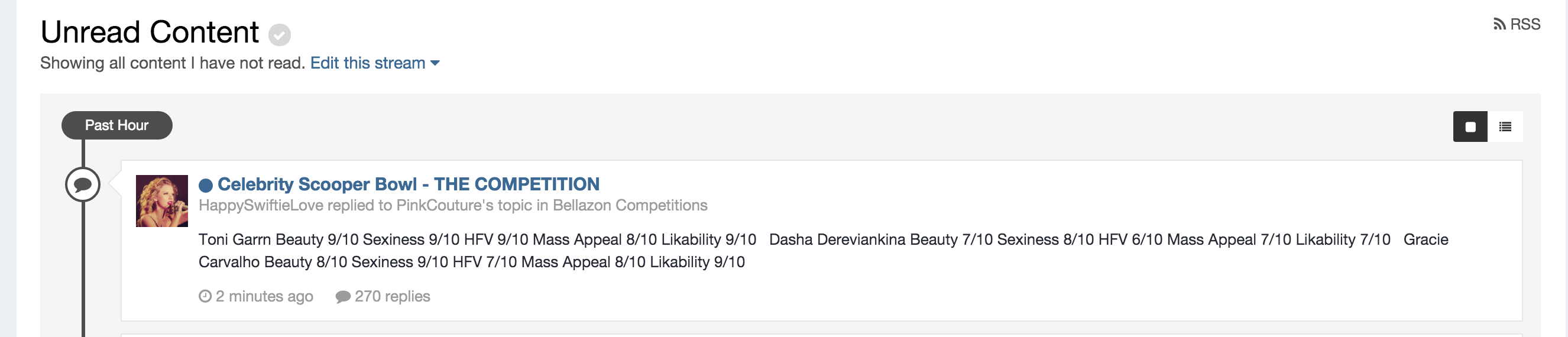Click the caret arrow after Edit this stream

pos(435,63)
